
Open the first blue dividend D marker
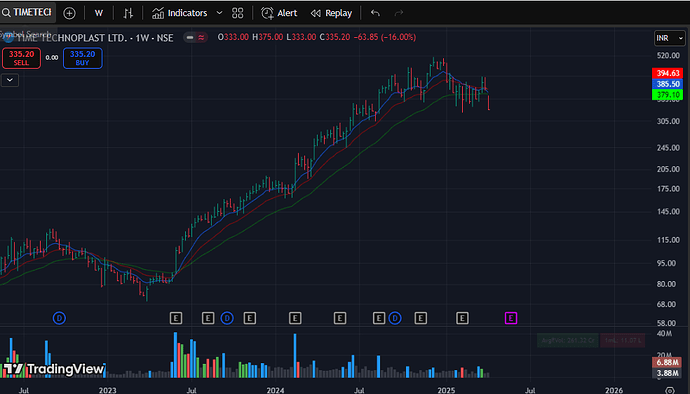pos(59,318)
